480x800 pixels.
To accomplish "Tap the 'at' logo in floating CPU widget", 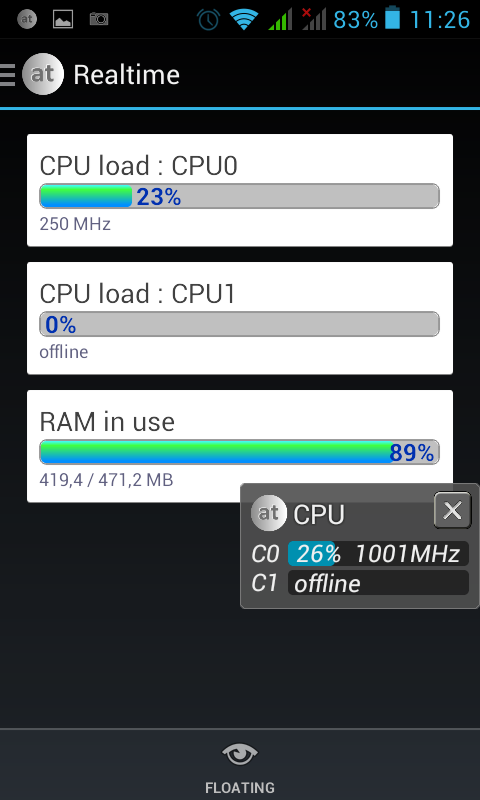I will (x=268, y=513).
